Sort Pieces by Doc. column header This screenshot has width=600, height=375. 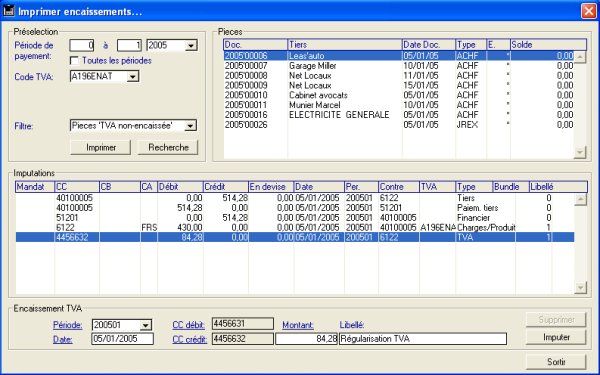pos(255,45)
